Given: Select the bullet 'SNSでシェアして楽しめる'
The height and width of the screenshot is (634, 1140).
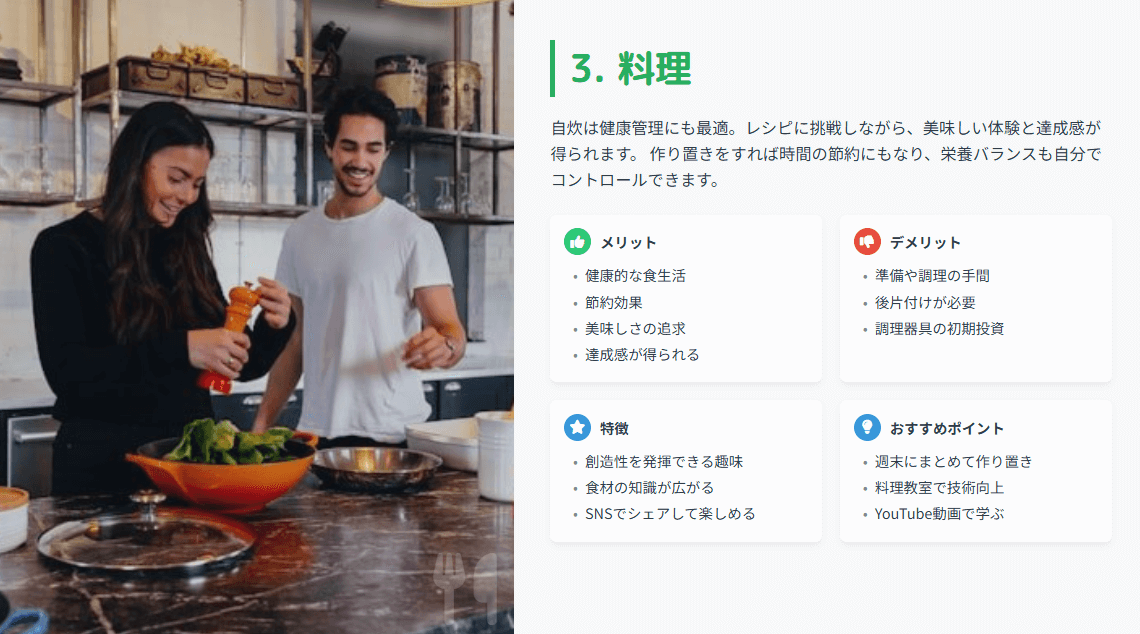Looking at the screenshot, I should coord(670,514).
